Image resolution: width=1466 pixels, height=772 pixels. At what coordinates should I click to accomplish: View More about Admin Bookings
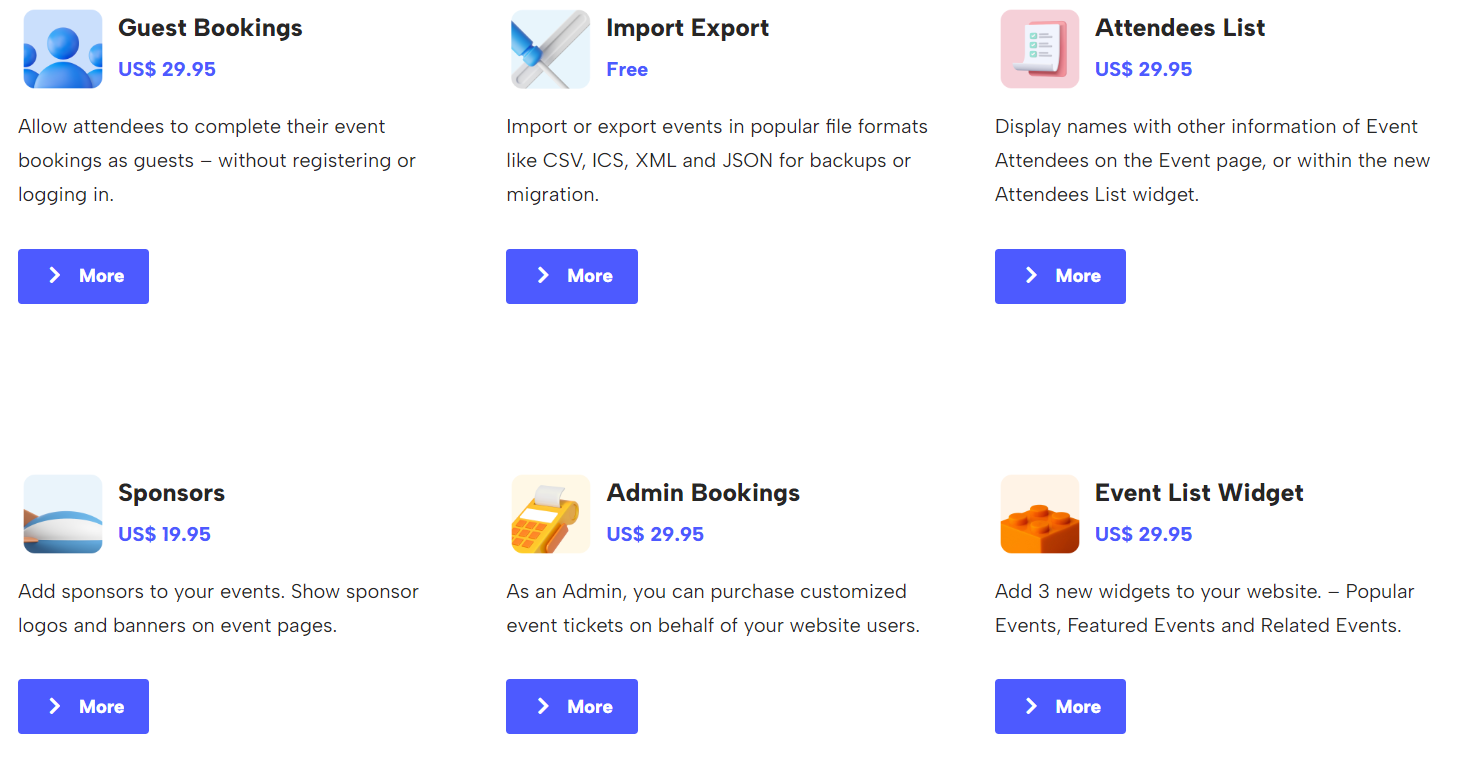(571, 706)
